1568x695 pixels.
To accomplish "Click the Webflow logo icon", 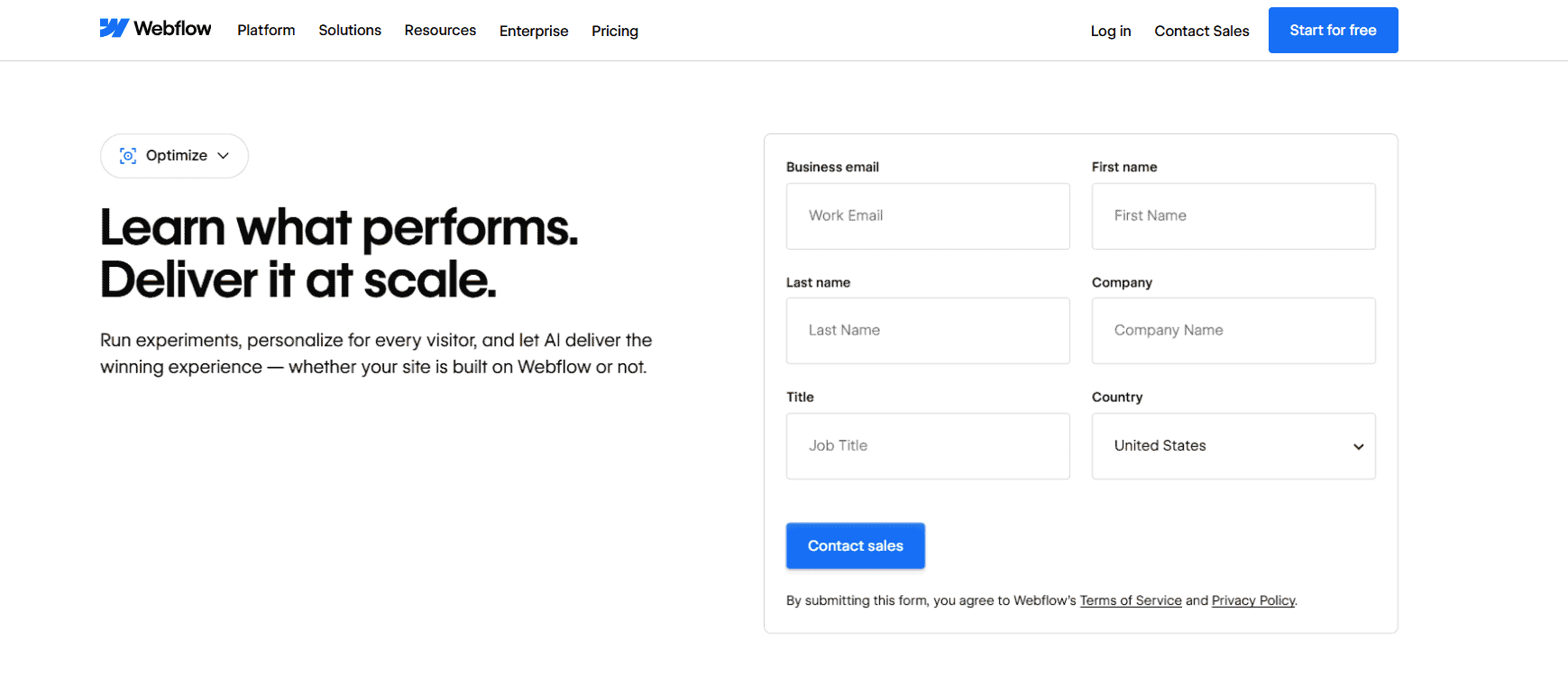I will (113, 28).
